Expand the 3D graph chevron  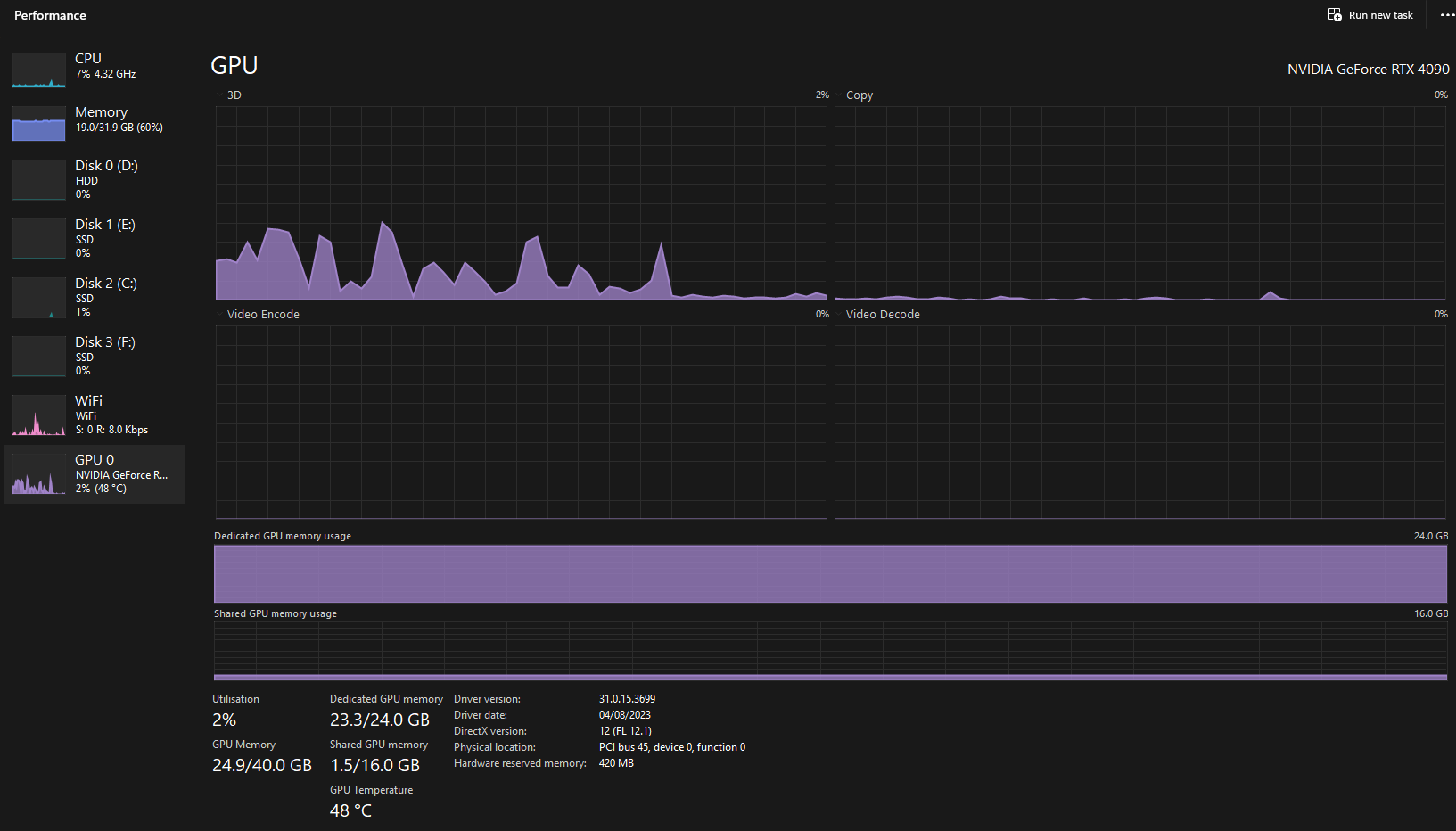tap(219, 95)
